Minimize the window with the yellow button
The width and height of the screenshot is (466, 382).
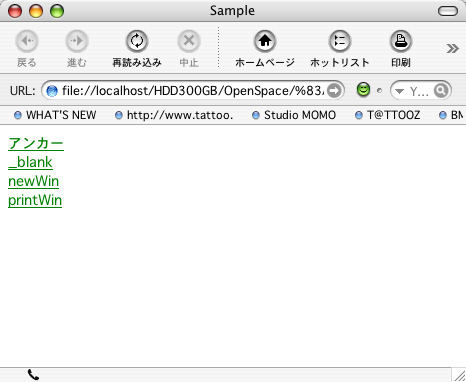pos(36,11)
